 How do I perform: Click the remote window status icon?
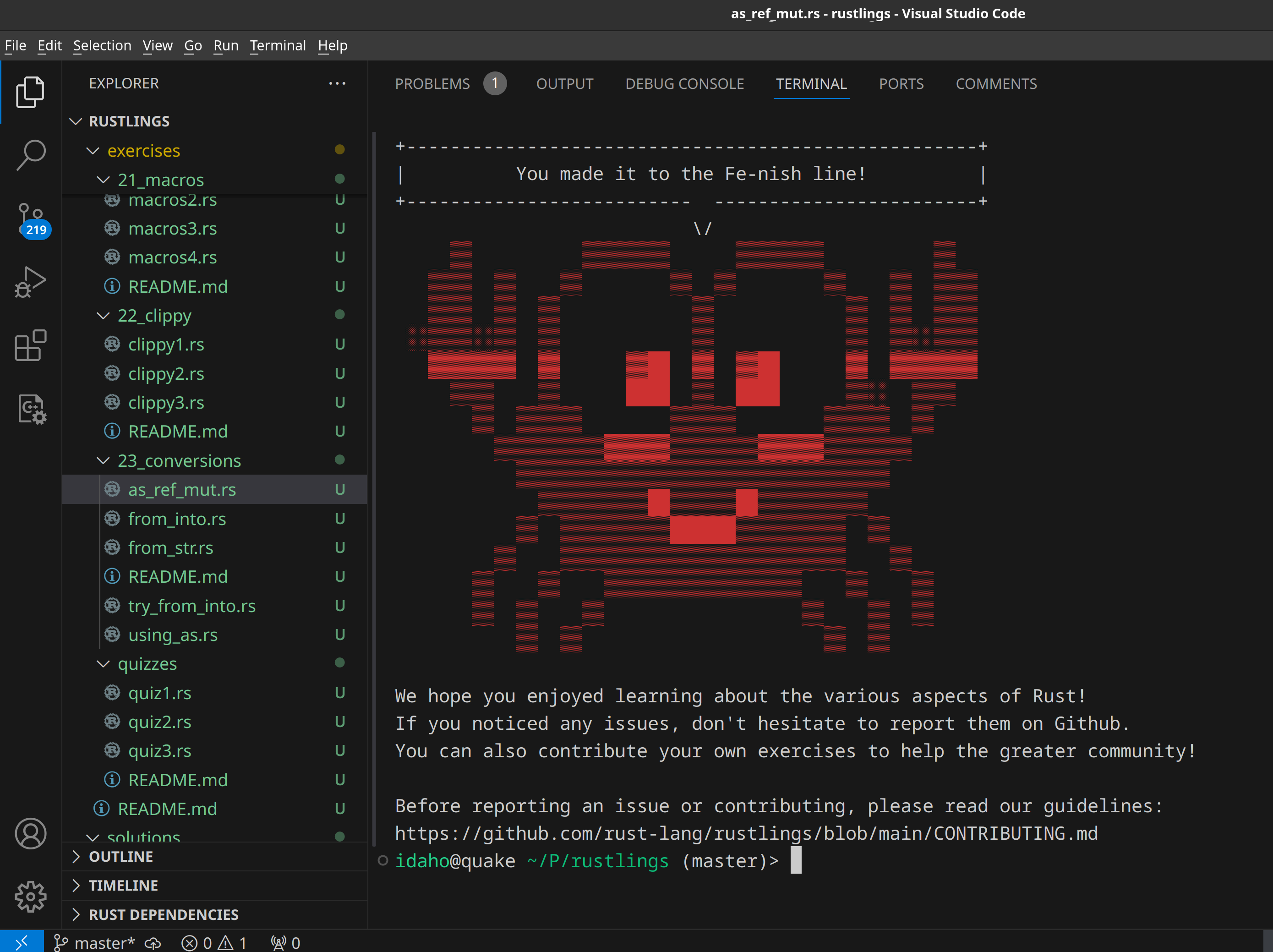[x=21, y=942]
